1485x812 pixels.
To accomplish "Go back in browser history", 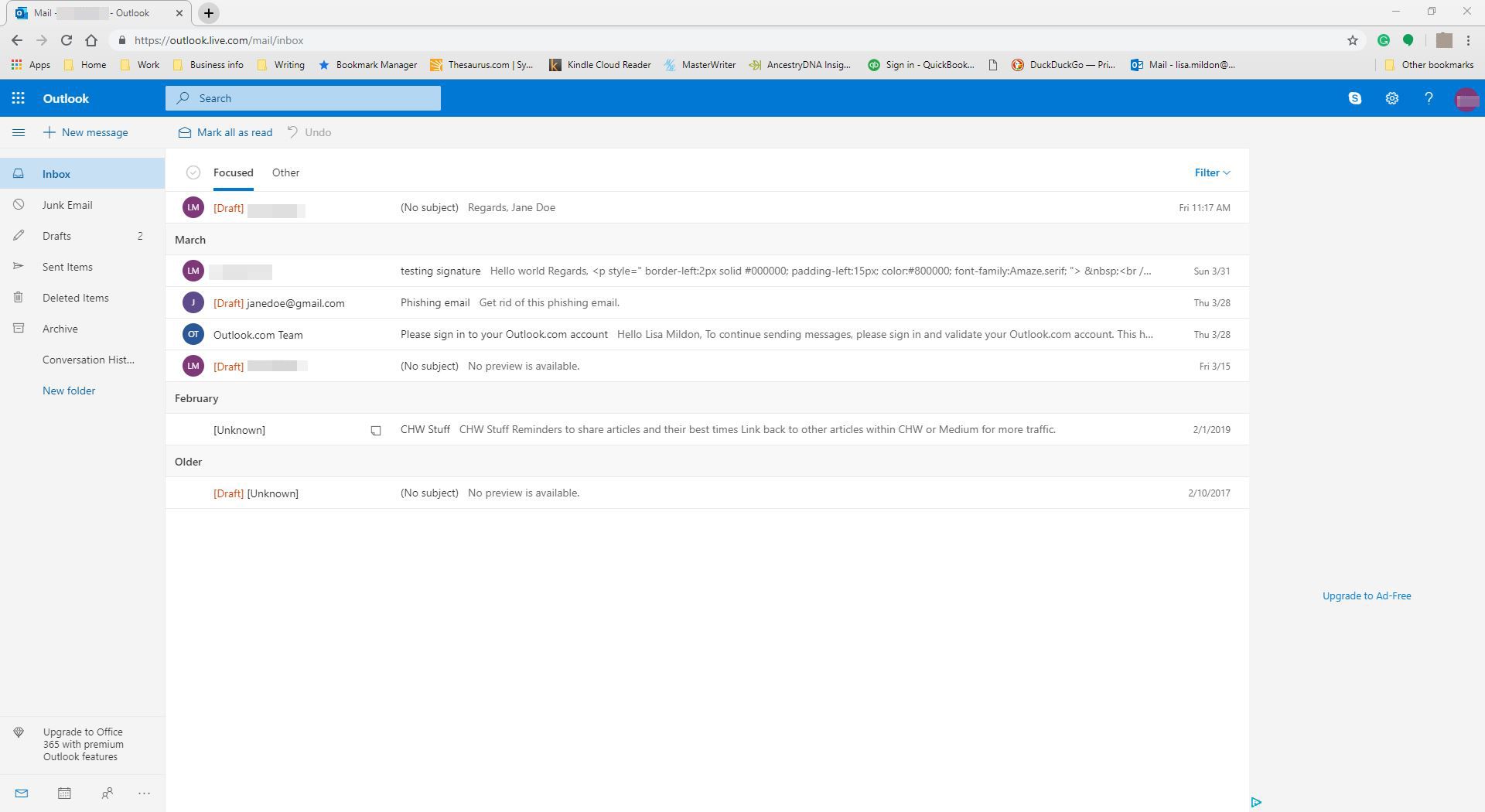I will (17, 40).
